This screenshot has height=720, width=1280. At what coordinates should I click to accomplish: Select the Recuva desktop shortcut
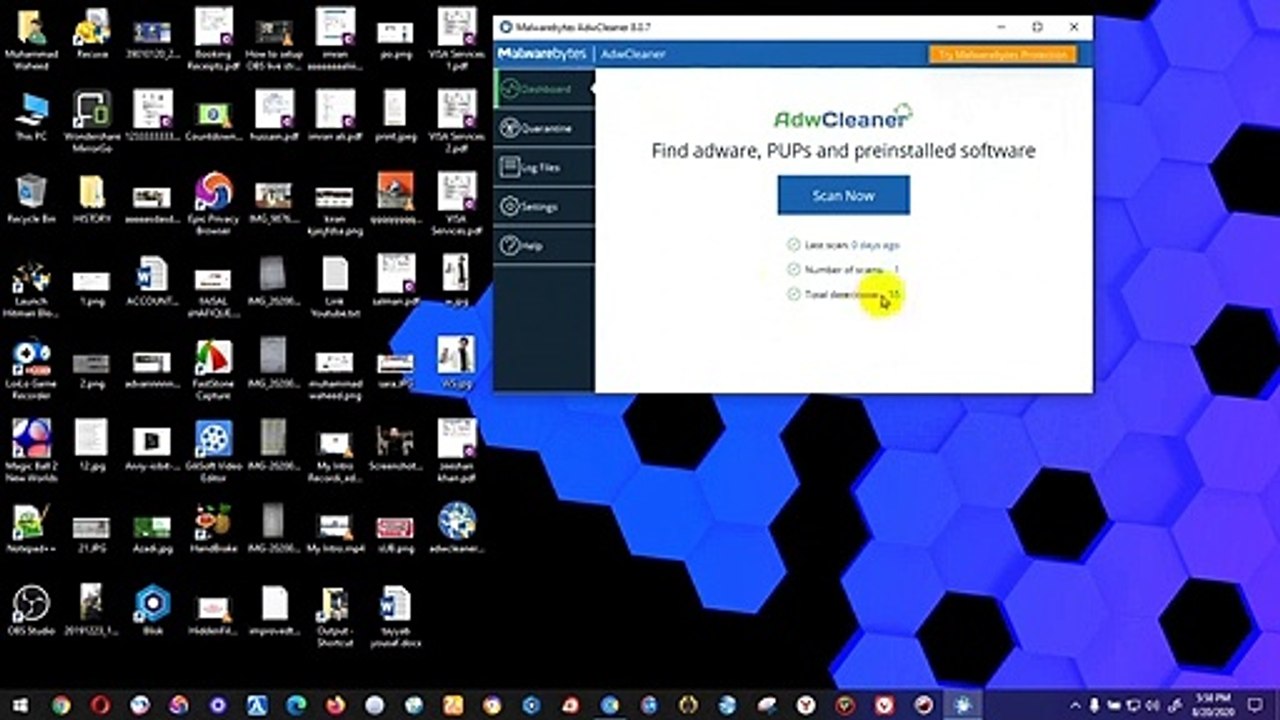click(92, 32)
